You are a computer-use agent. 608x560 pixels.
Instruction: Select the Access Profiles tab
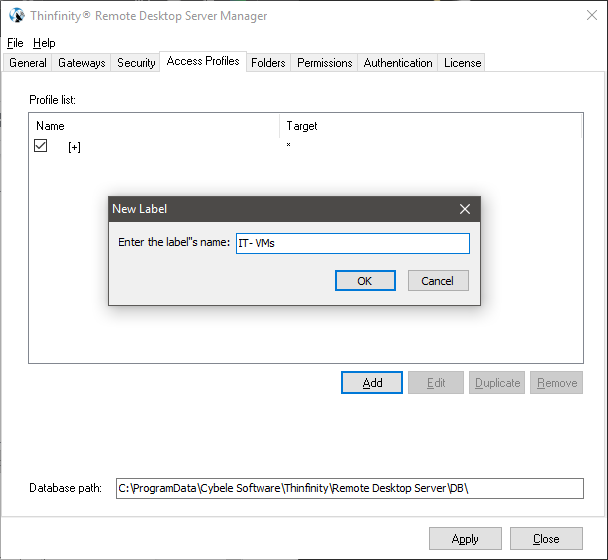(203, 61)
